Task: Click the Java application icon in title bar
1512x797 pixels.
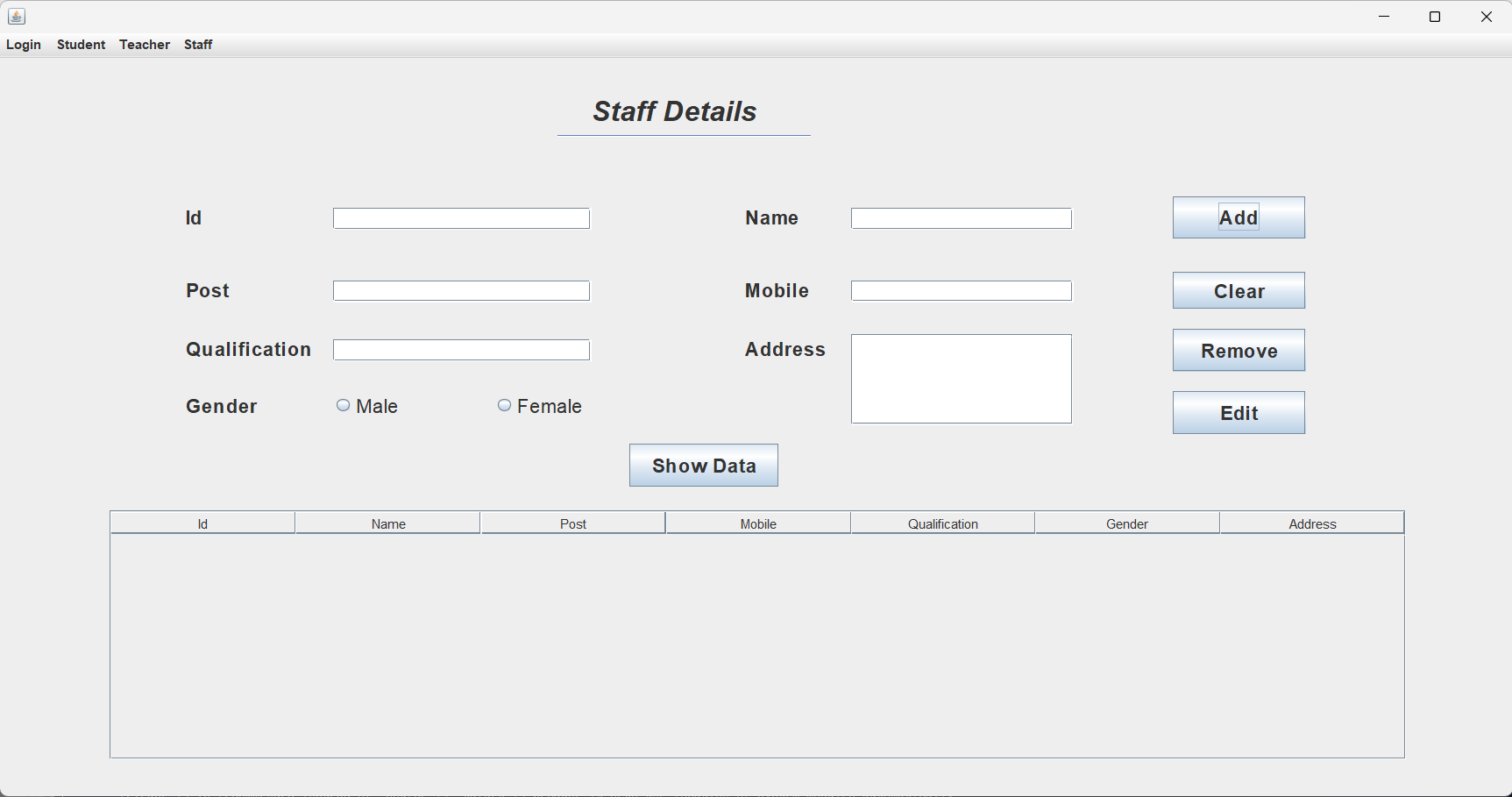Action: (x=17, y=17)
